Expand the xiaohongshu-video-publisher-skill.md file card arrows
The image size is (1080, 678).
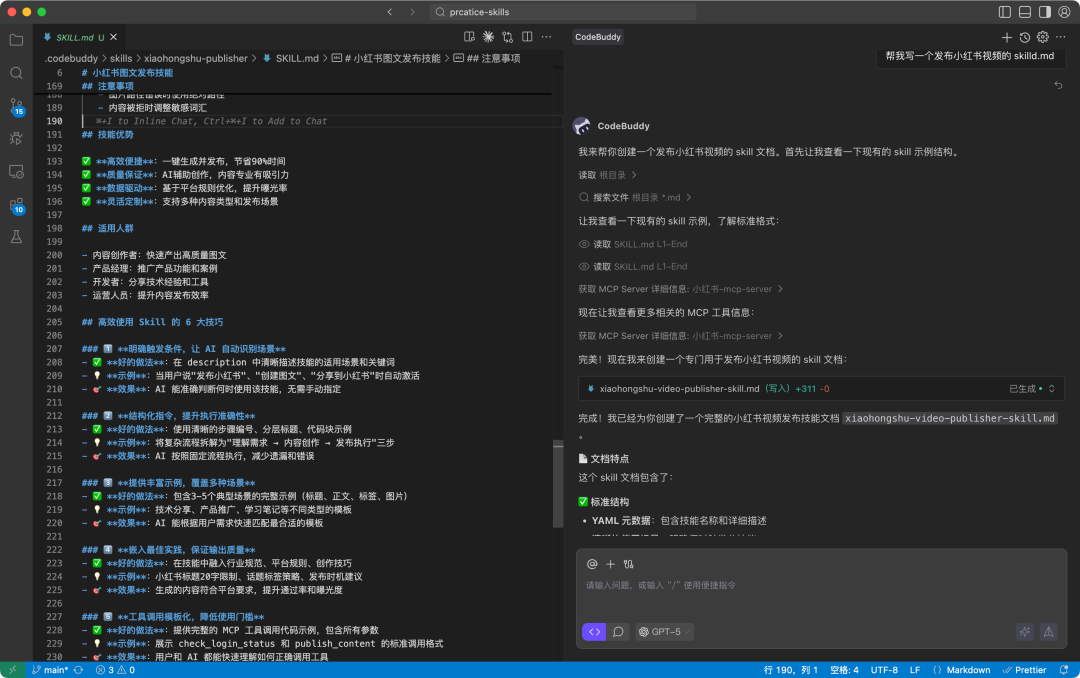tap(1052, 389)
